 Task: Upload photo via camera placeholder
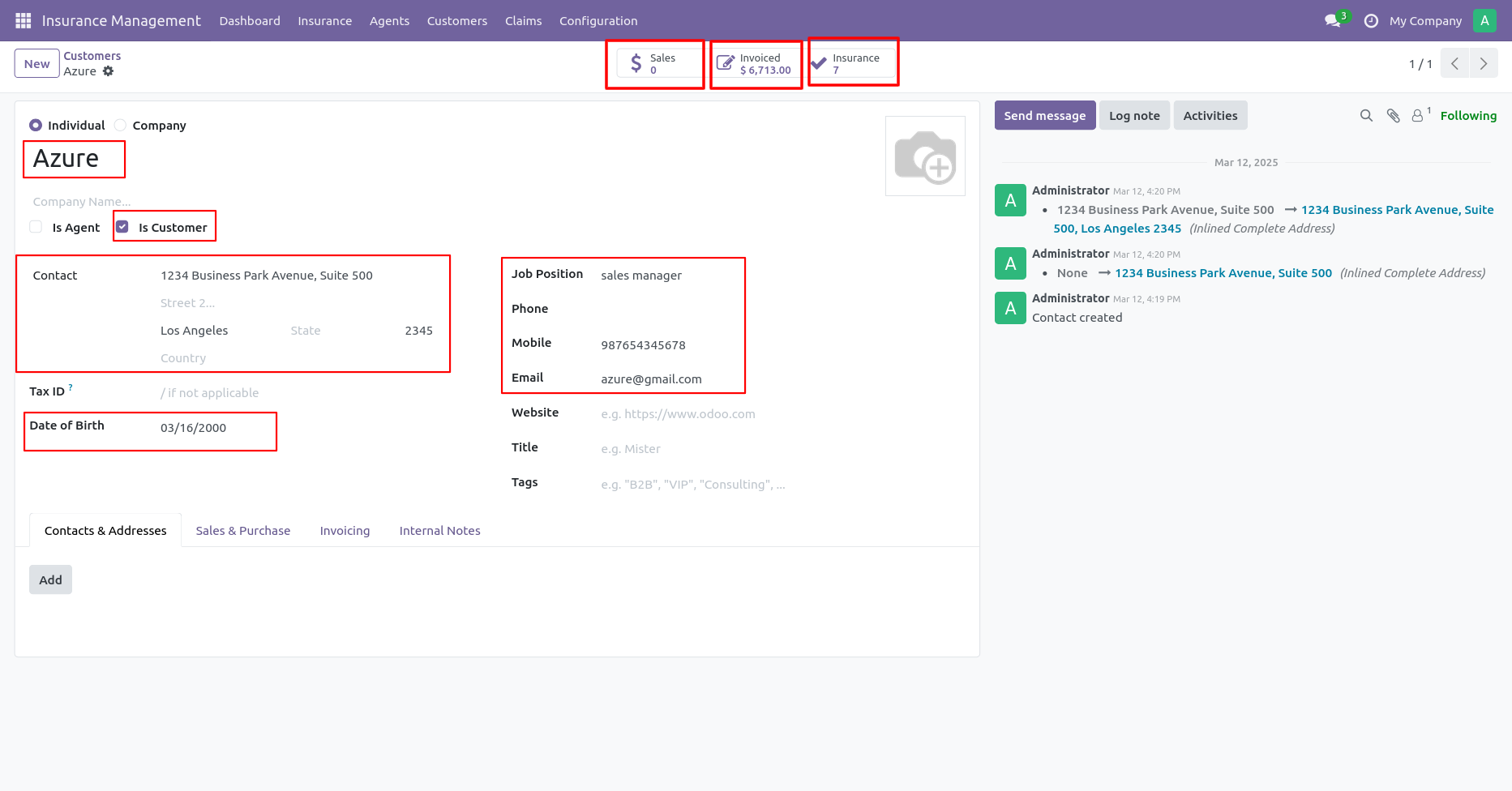point(925,156)
